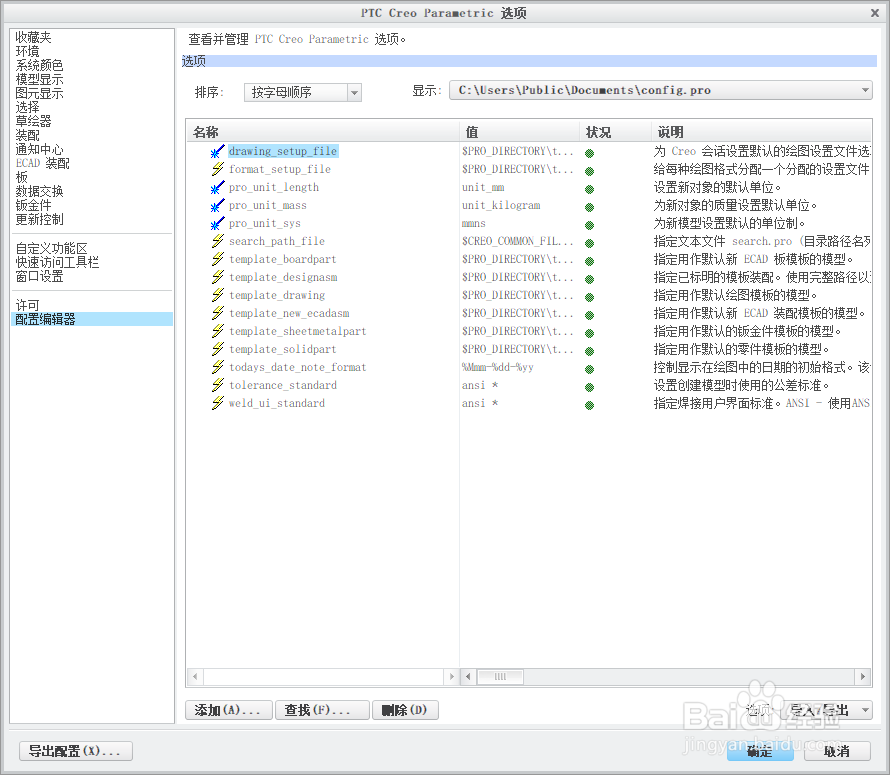Click green status dot for drawing_setup_file

pyautogui.click(x=590, y=153)
